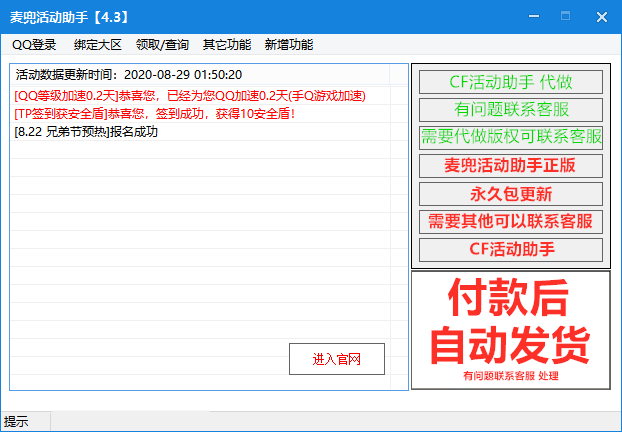Open the 其它功能 menu
The width and height of the screenshot is (622, 432).
click(x=227, y=45)
